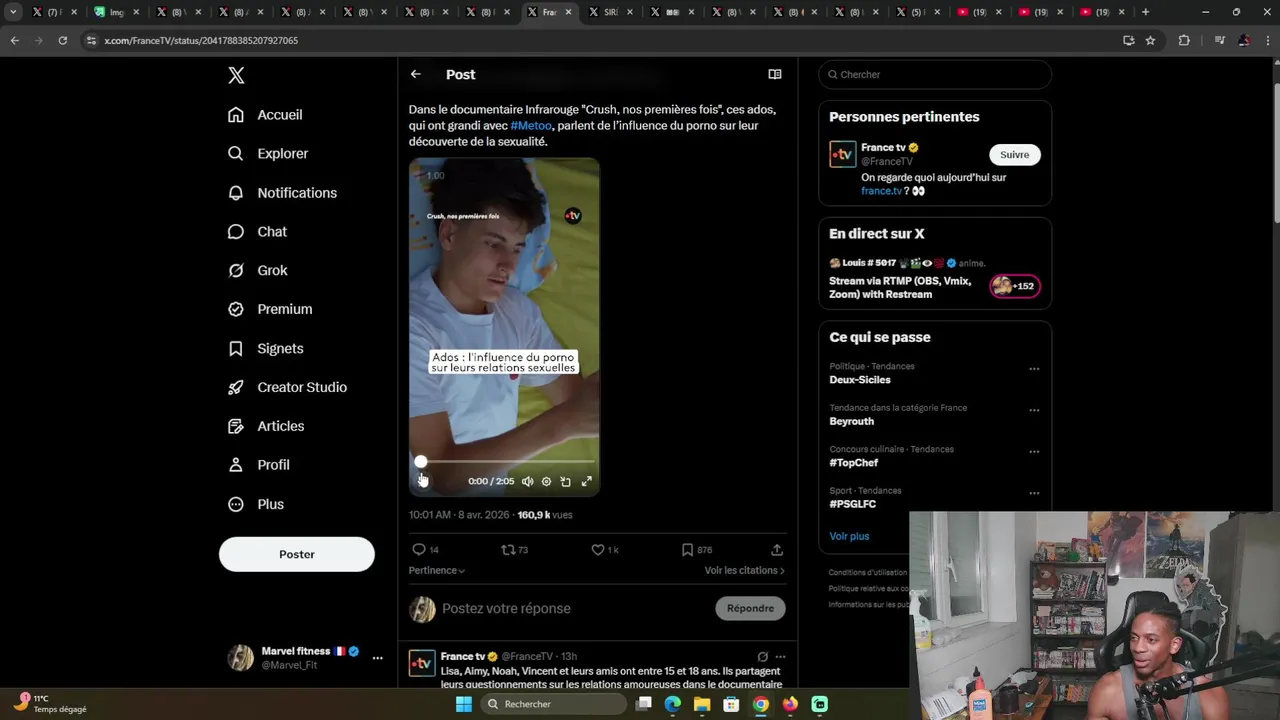Screen dimensions: 1280x720
Task: Bookmark this page with star icon
Action: [x=1150, y=40]
